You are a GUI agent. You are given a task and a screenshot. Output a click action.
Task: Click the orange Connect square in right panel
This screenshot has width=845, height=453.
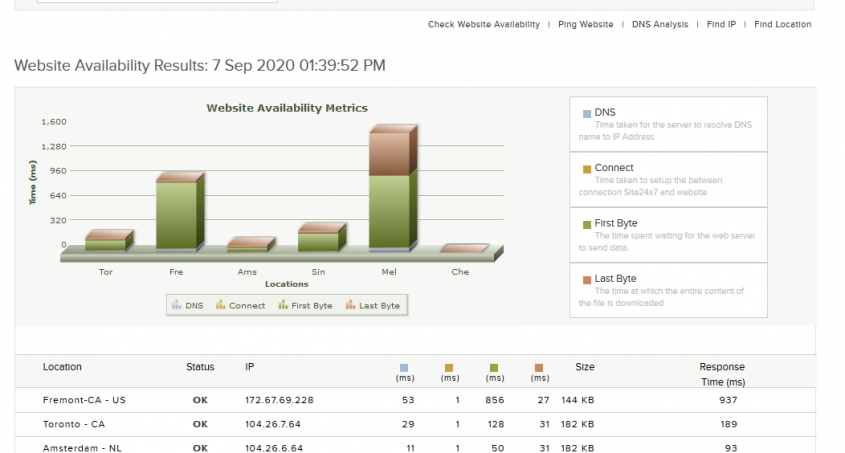pos(586,169)
